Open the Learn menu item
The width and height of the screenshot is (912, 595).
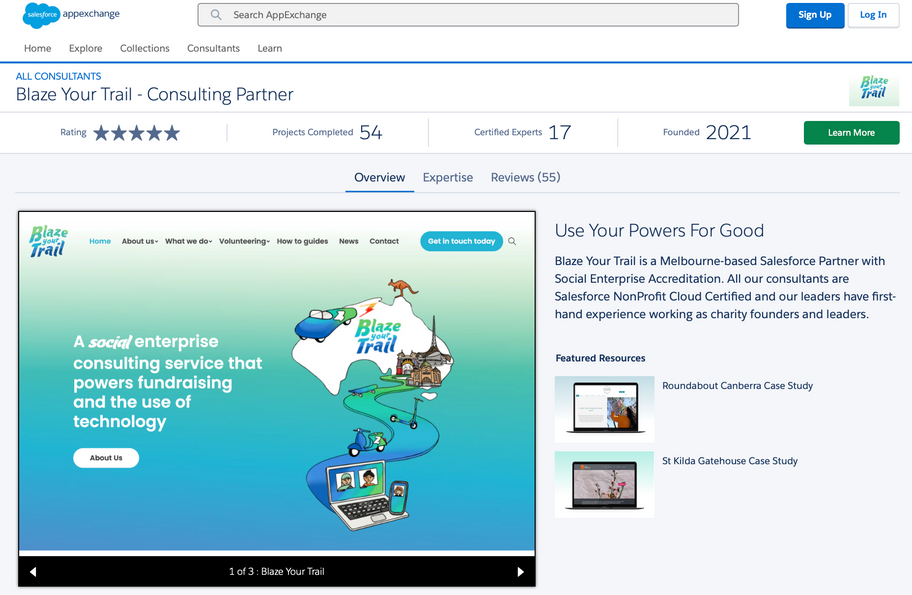269,48
